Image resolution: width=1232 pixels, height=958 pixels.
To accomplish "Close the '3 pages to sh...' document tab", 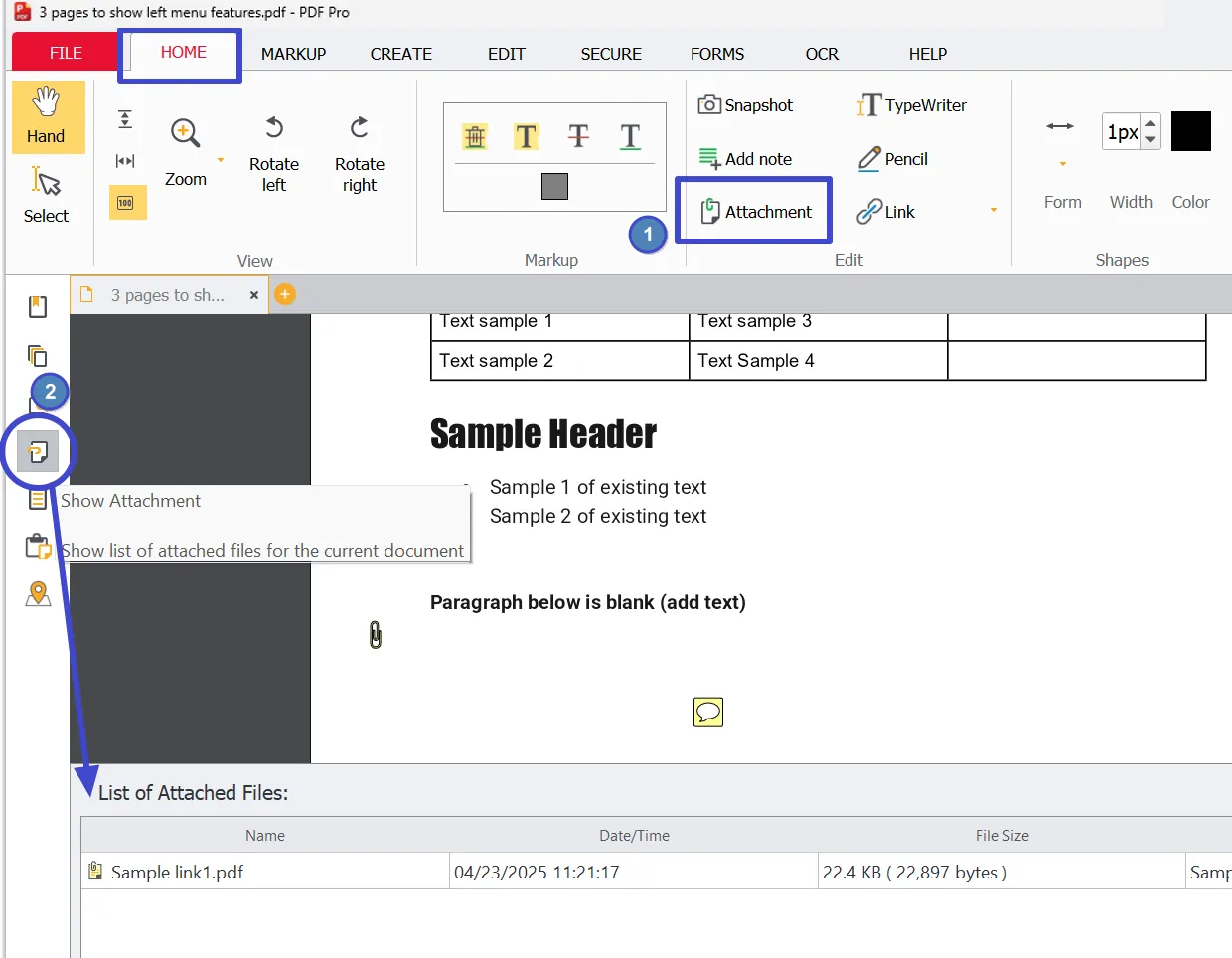I will tap(254, 295).
